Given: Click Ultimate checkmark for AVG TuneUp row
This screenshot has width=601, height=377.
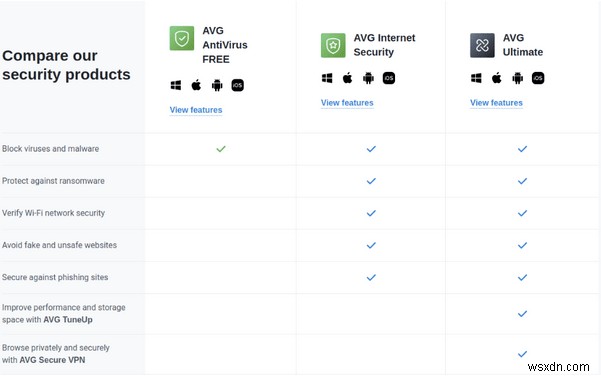Looking at the screenshot, I should coord(522,314).
